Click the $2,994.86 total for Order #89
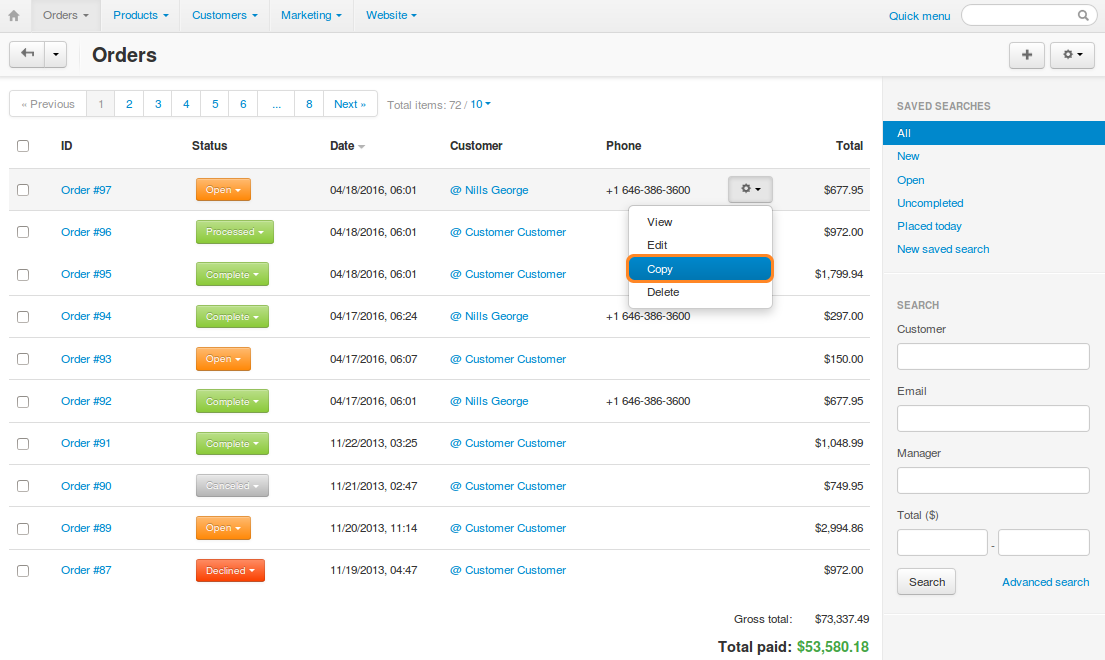The image size is (1105, 660). pos(839,528)
